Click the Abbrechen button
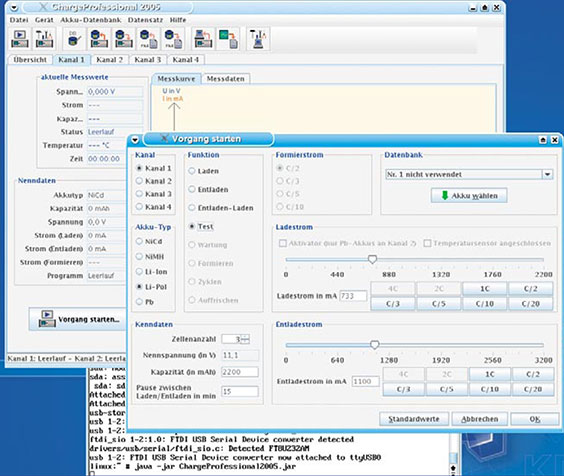This screenshot has width=564, height=476. tap(480, 419)
